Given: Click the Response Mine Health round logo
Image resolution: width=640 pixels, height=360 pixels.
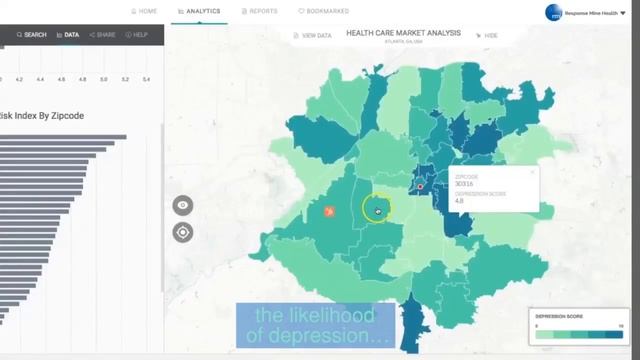Looking at the screenshot, I should (x=553, y=13).
